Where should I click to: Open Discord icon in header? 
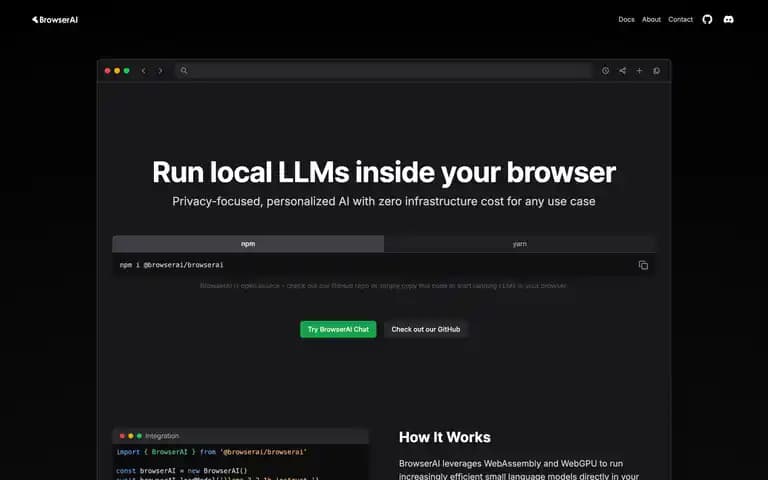(728, 20)
